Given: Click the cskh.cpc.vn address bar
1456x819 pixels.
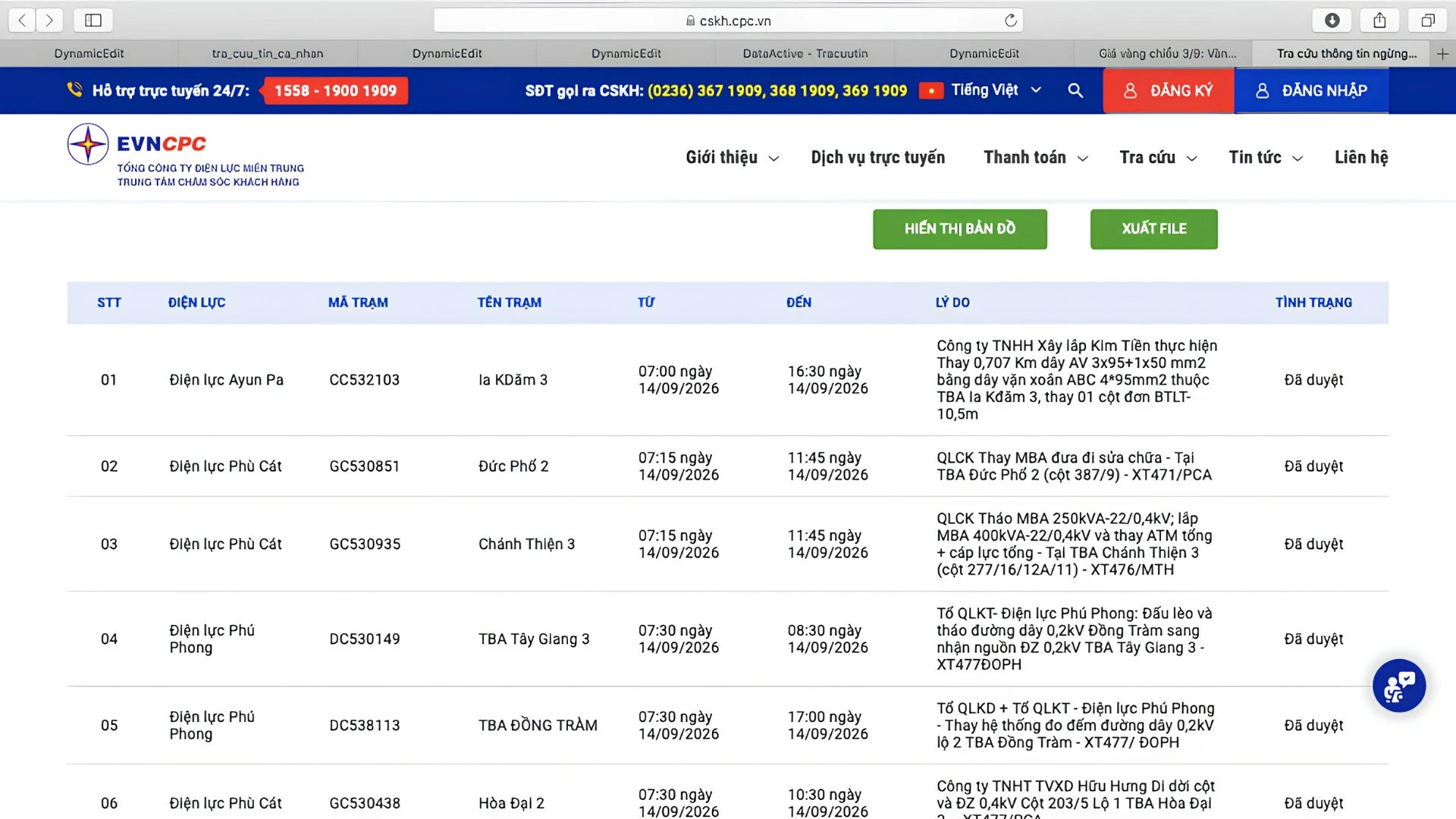Looking at the screenshot, I should 728,20.
